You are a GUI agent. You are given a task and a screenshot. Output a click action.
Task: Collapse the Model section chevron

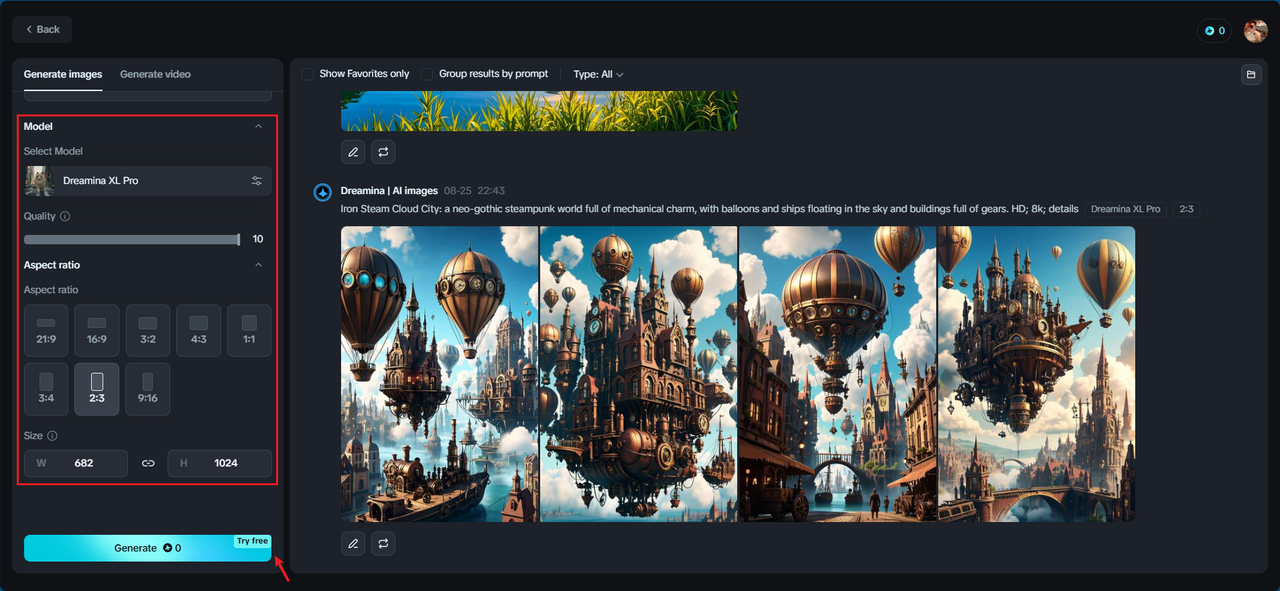[x=259, y=126]
